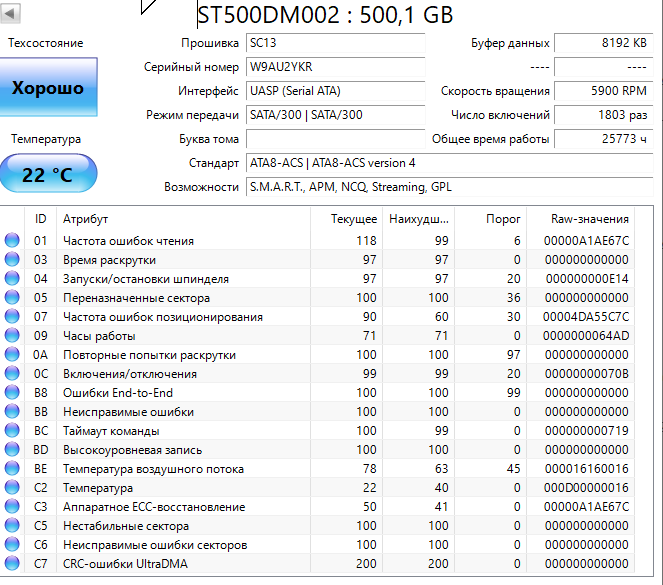
Task: Select row CRC-ошибки UltraDMA
Action: [318, 564]
